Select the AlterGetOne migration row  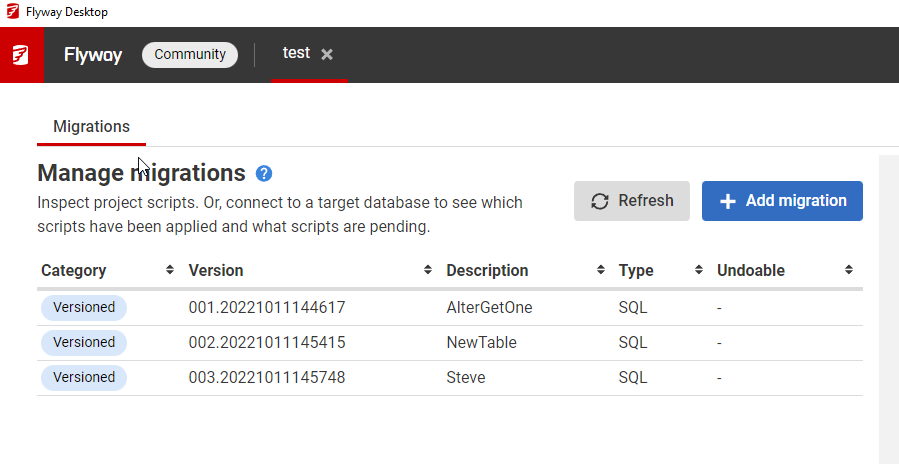coord(489,308)
